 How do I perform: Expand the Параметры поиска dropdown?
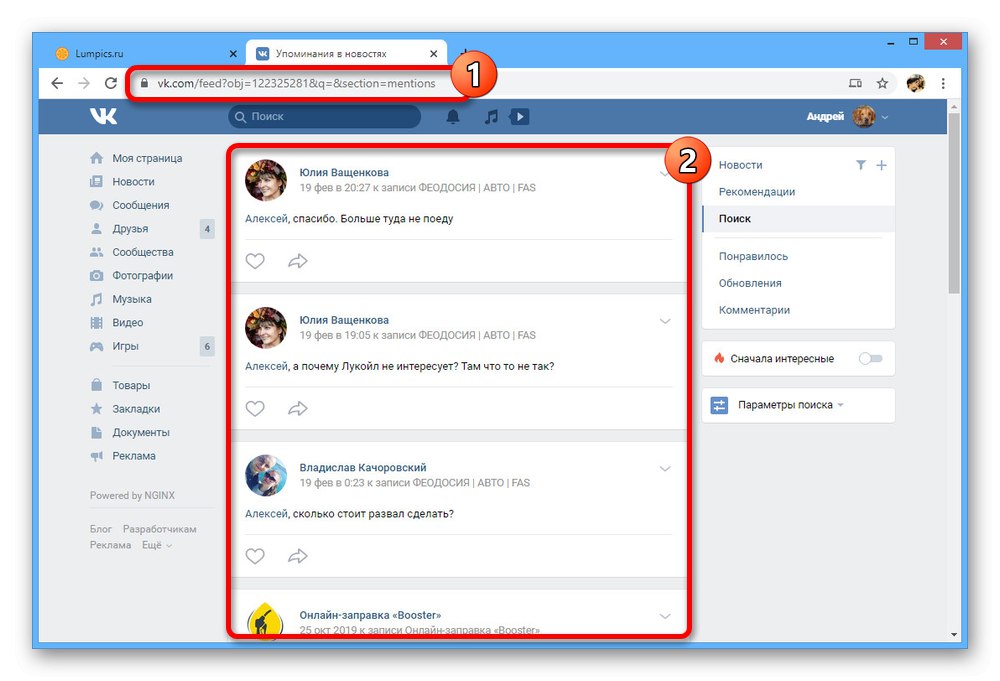[x=791, y=405]
